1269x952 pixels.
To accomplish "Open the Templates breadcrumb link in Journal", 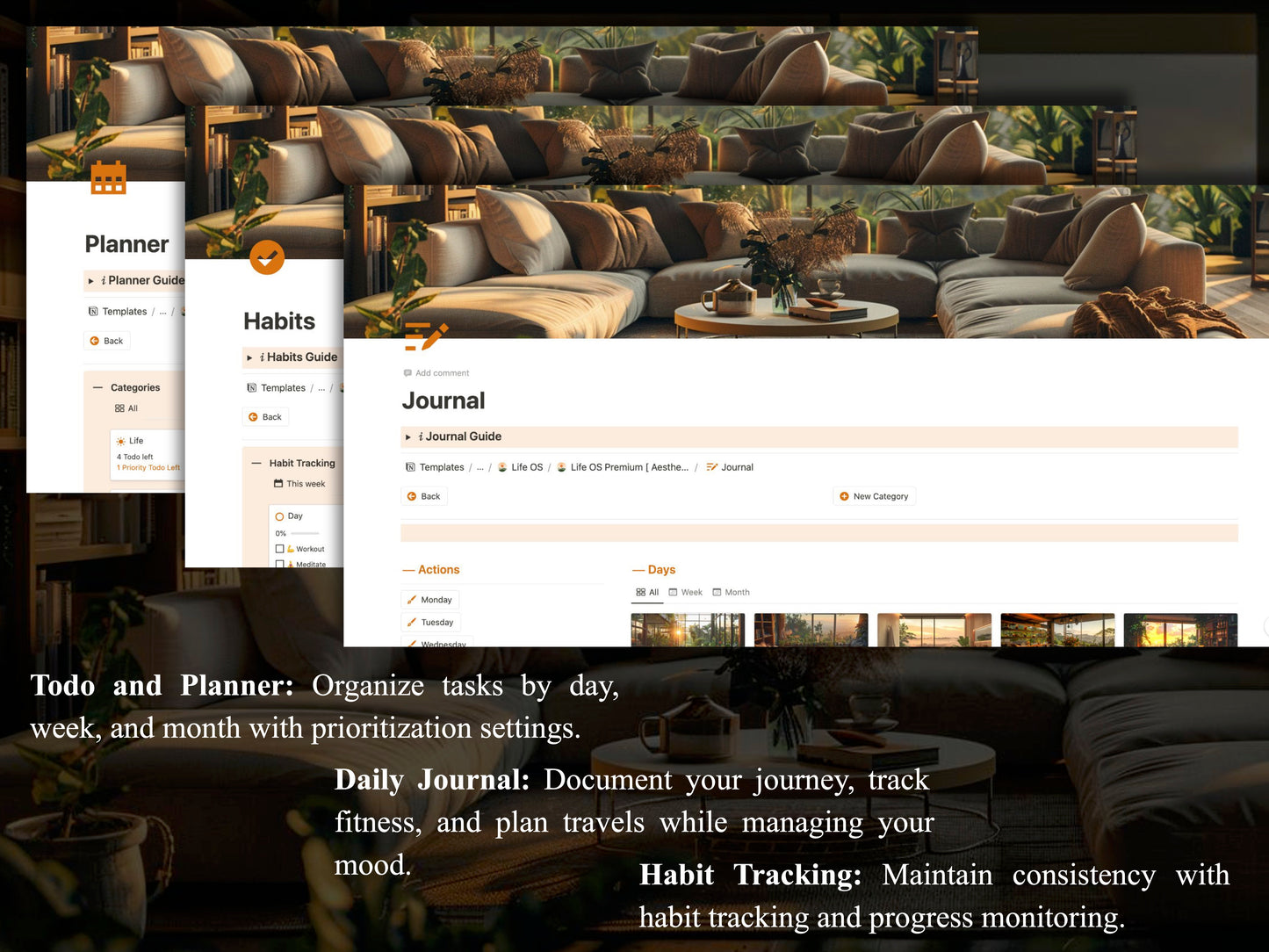I will pyautogui.click(x=435, y=467).
